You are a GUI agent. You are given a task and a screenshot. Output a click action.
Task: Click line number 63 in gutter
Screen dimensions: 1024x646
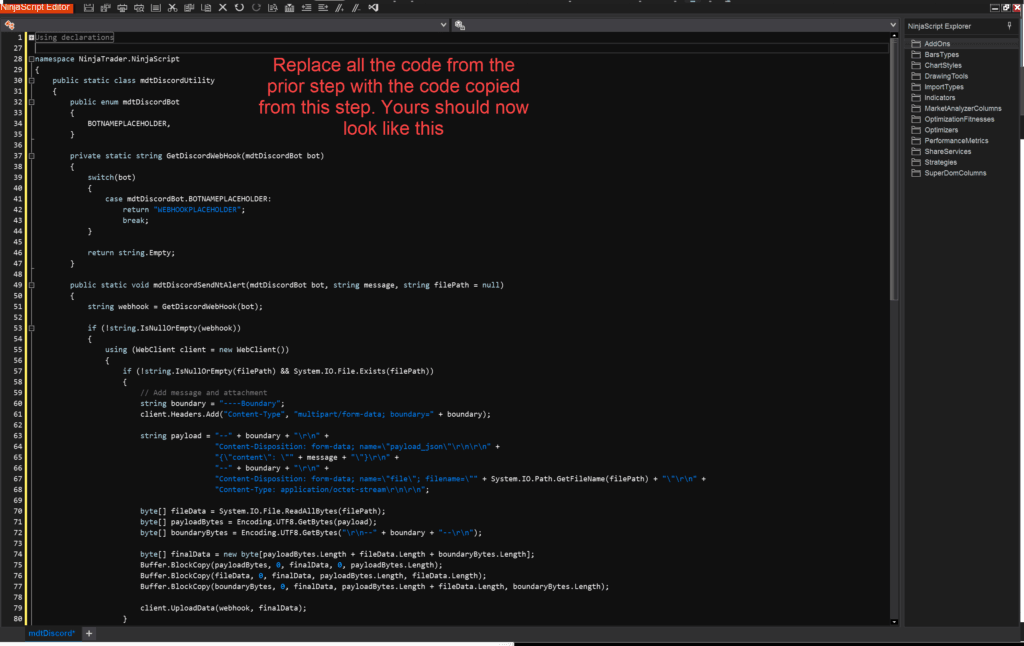tap(18, 436)
